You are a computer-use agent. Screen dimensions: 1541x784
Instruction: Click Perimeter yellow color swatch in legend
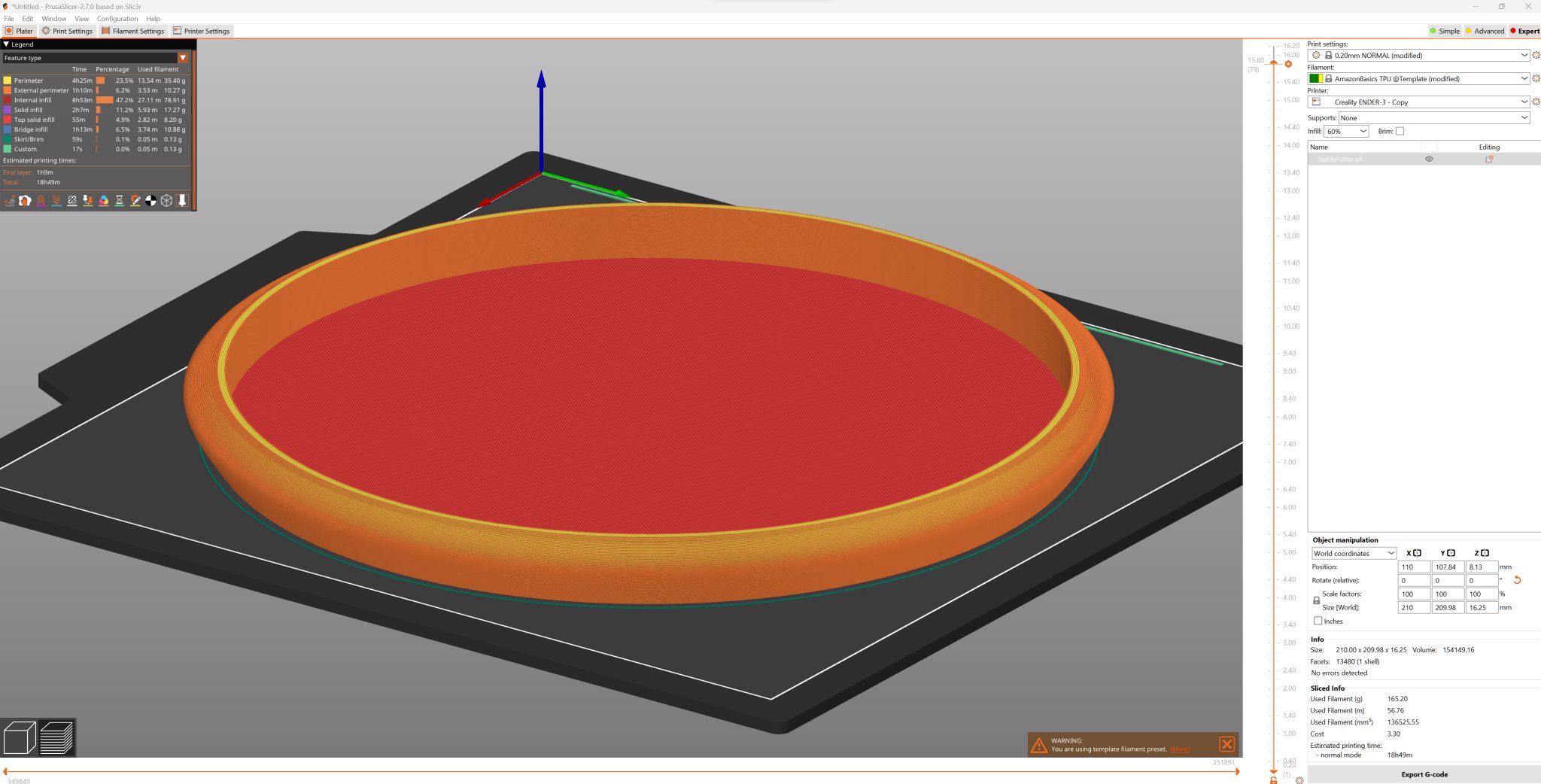8,81
